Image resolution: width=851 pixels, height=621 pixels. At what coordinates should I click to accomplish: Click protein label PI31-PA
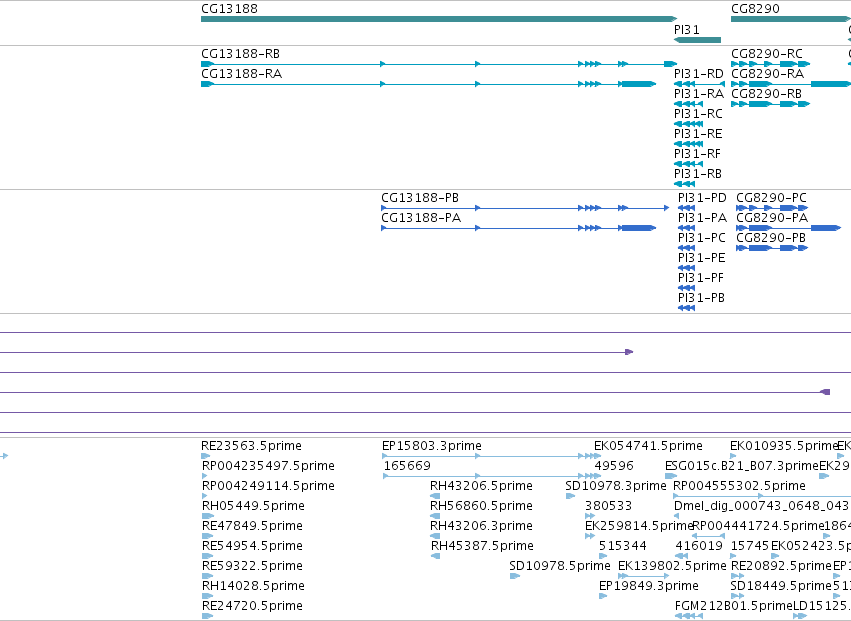coord(702,218)
